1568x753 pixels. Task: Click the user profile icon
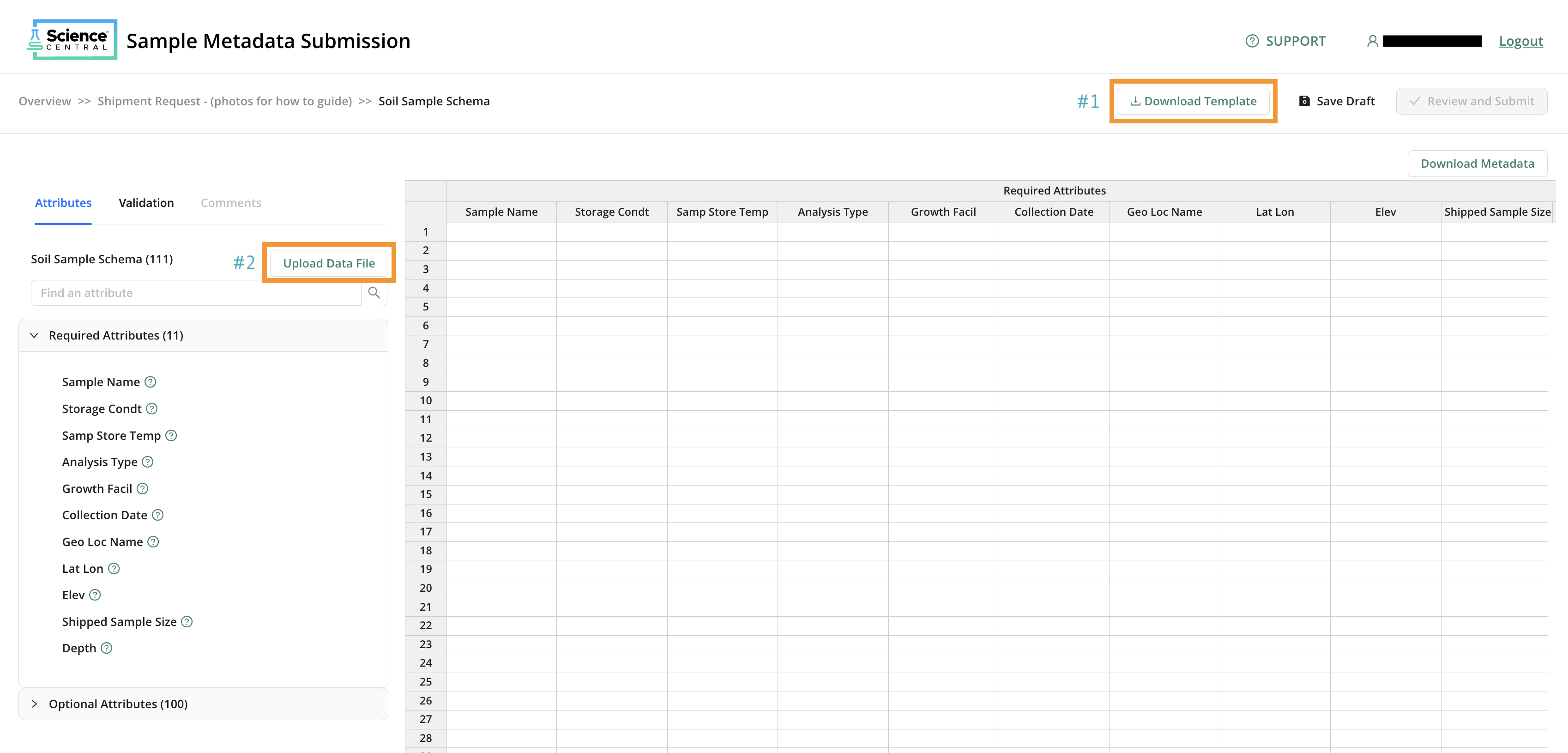[x=1372, y=41]
